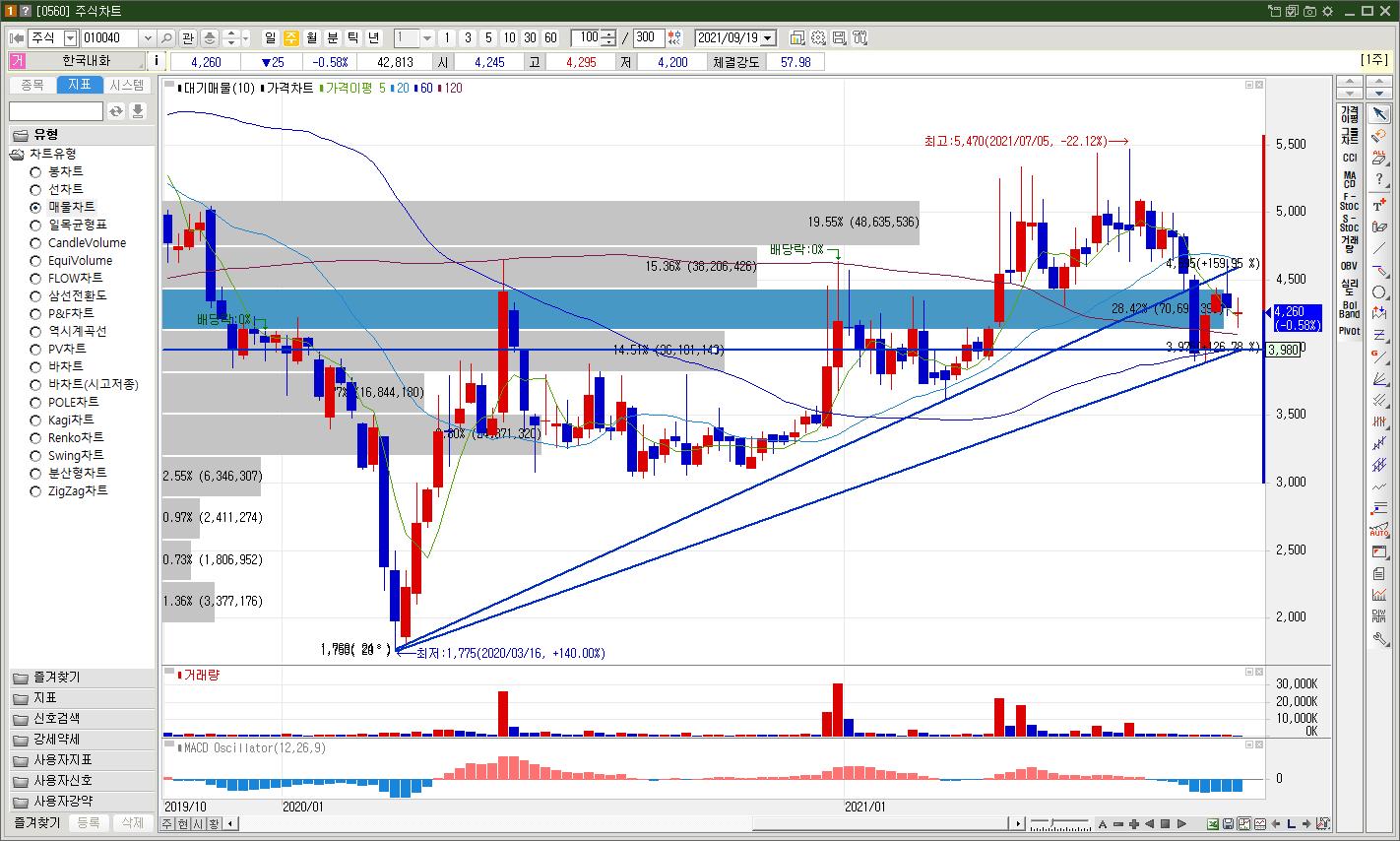
Task: Switch to weekly 주 period
Action: click(291, 37)
